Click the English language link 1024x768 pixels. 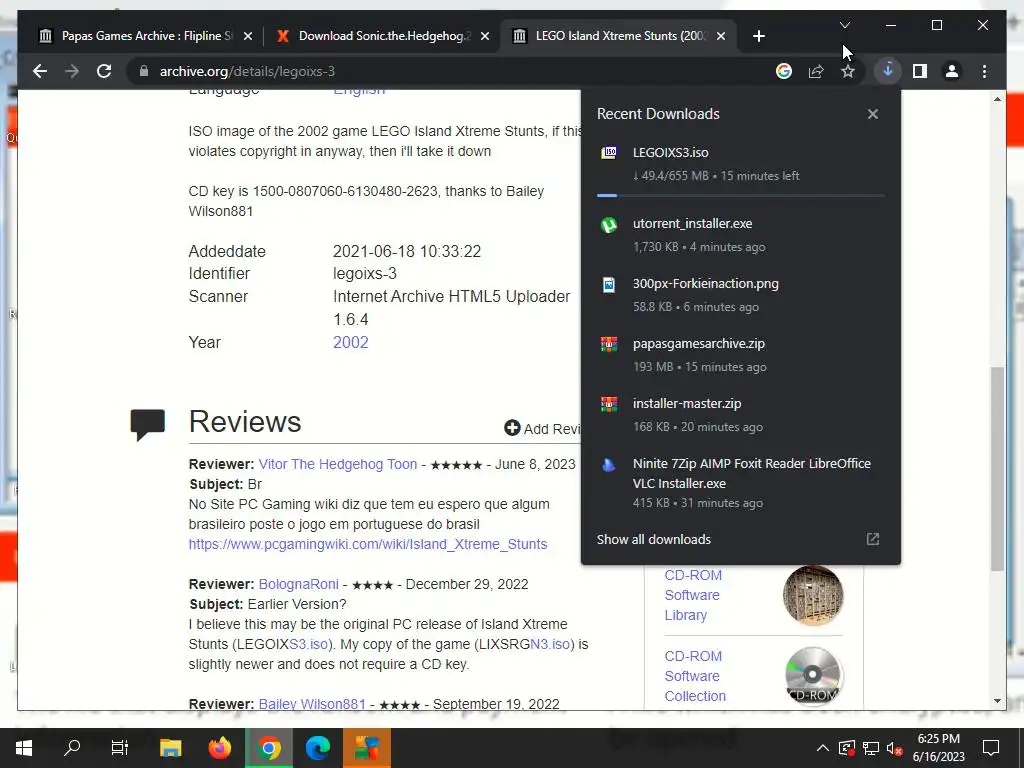[359, 91]
